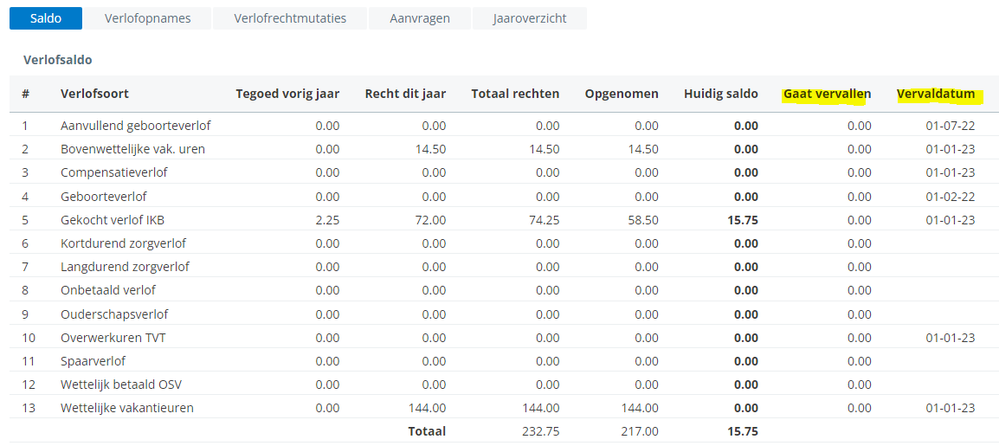Click the Totaal rechten column header

515,94
